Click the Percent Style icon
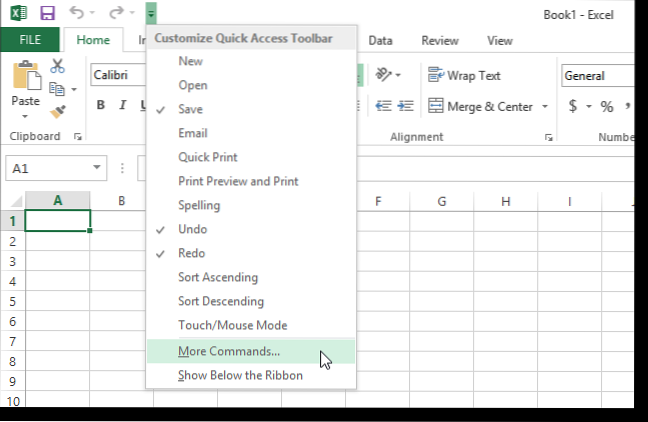 [x=607, y=107]
